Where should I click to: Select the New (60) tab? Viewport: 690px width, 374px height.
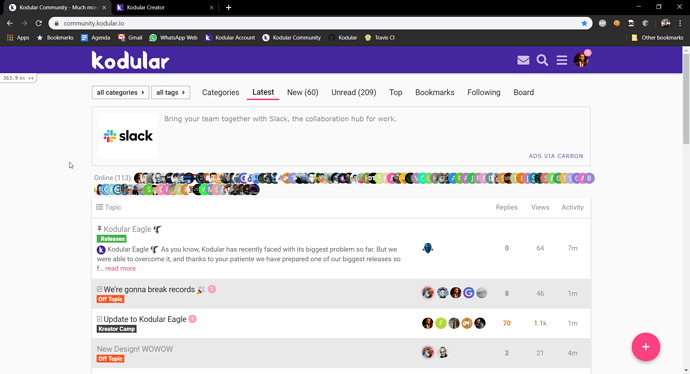coord(303,92)
